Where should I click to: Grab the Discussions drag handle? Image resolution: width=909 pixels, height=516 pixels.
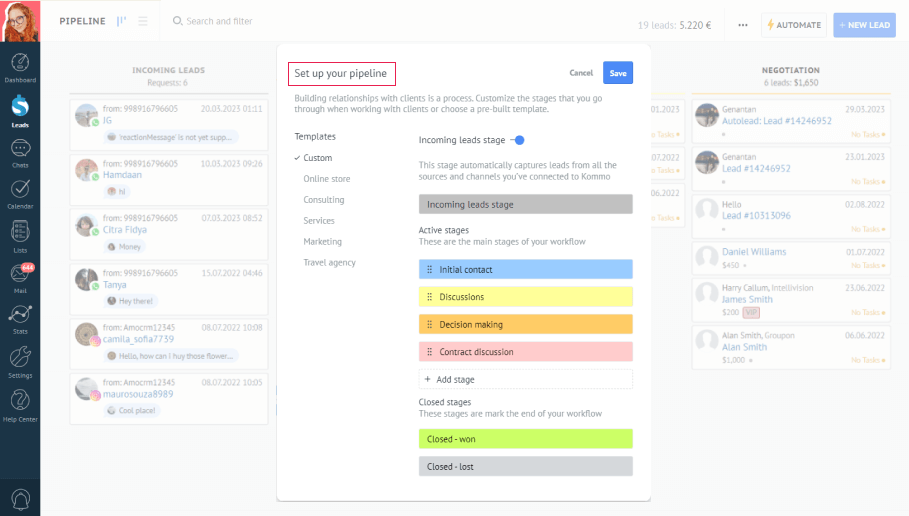430,297
